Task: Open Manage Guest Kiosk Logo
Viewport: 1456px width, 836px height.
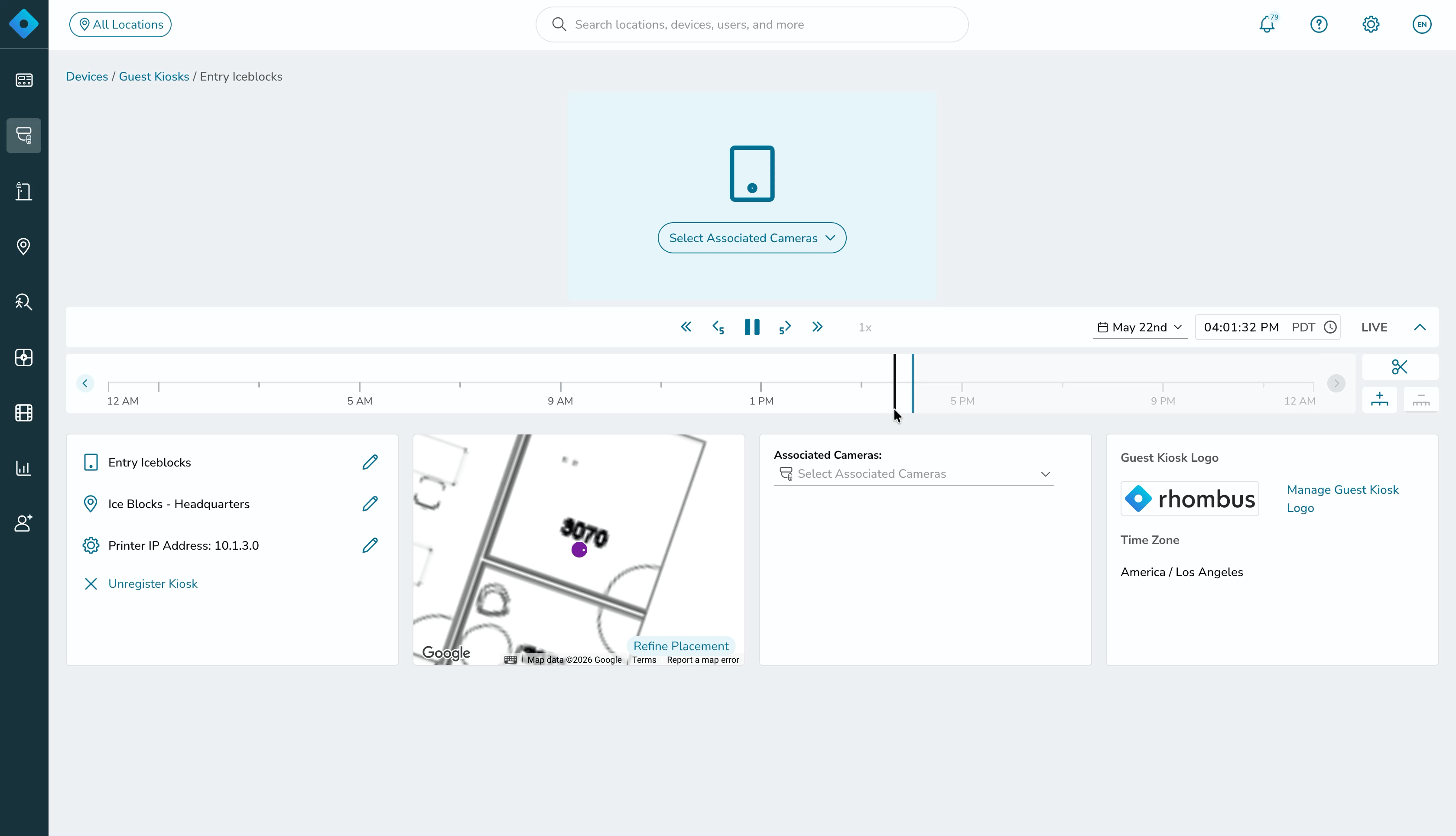Action: point(1342,499)
